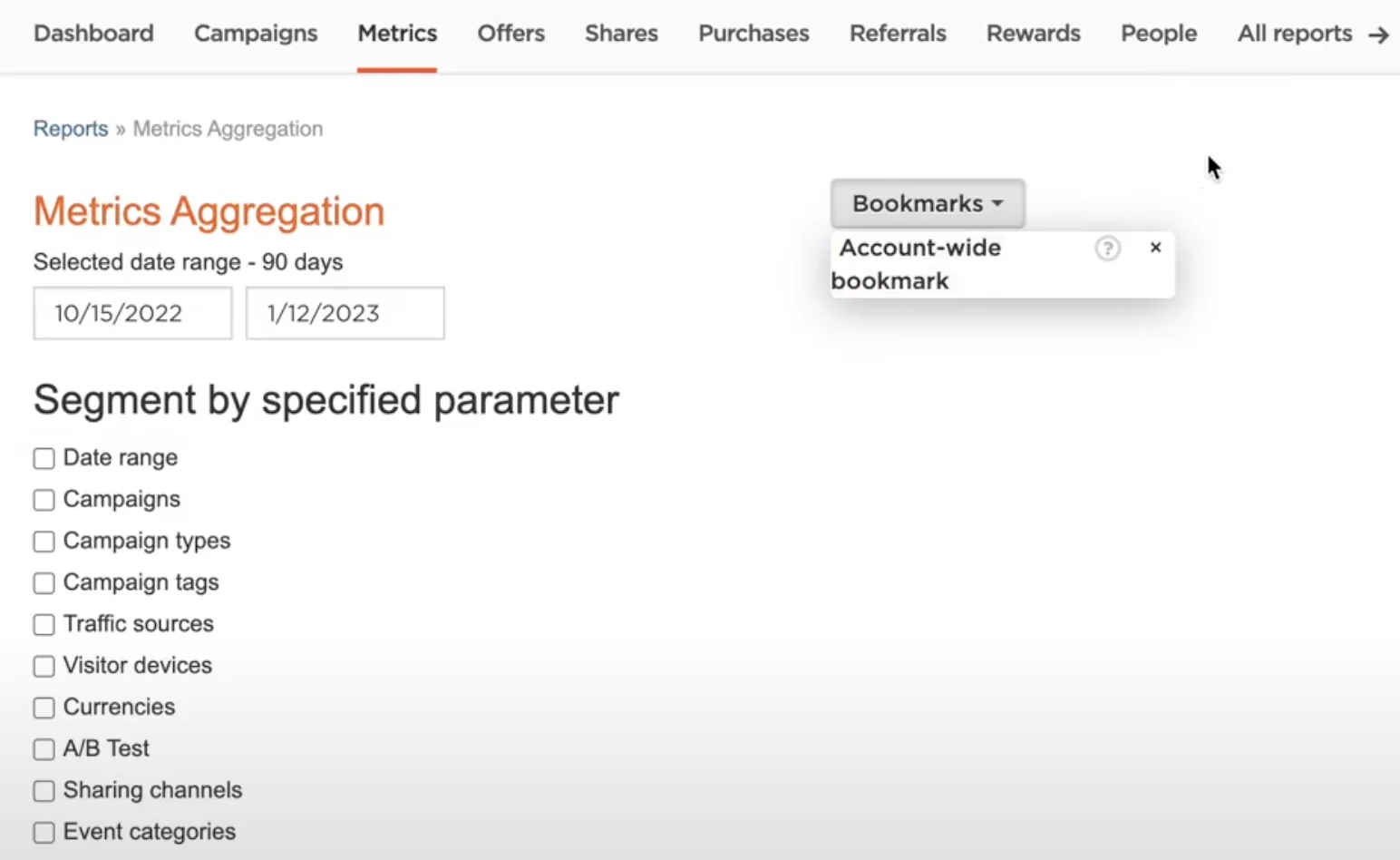Check the Visitor devices checkbox
The image size is (1400, 860).
coord(44,667)
